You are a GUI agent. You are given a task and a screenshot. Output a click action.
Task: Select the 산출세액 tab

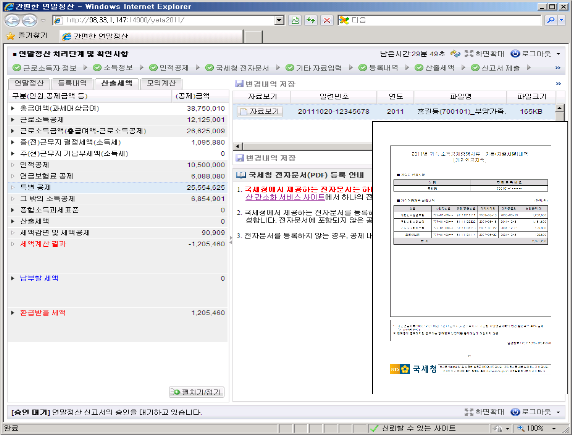117,83
